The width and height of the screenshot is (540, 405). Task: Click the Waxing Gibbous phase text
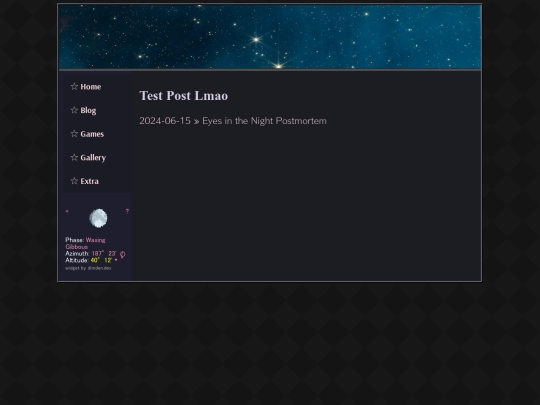[x=85, y=243]
